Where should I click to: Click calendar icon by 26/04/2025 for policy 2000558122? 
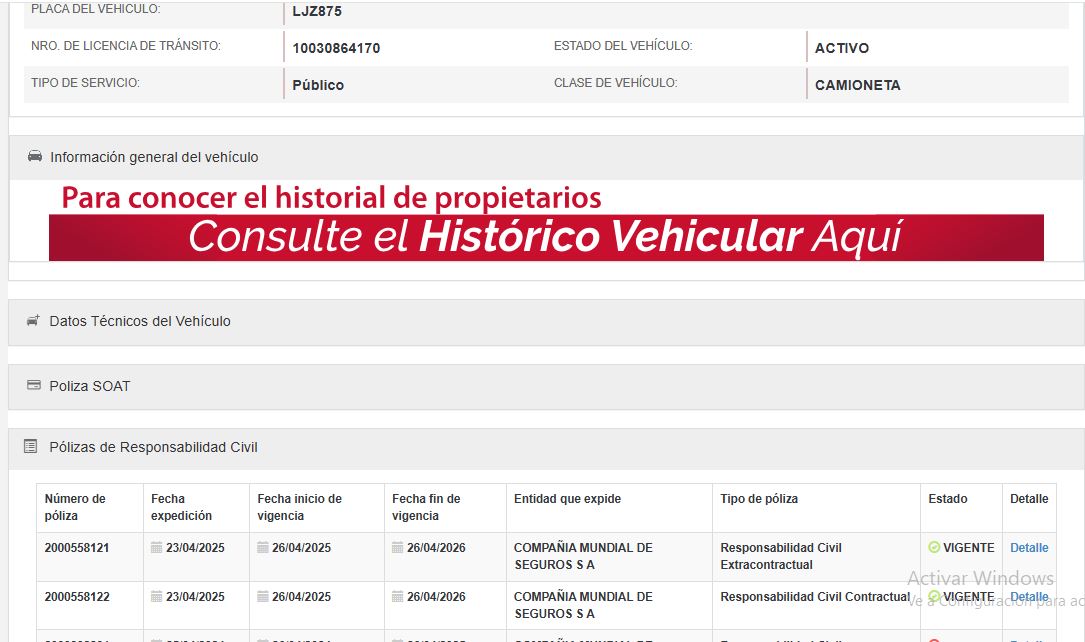[x=263, y=597]
